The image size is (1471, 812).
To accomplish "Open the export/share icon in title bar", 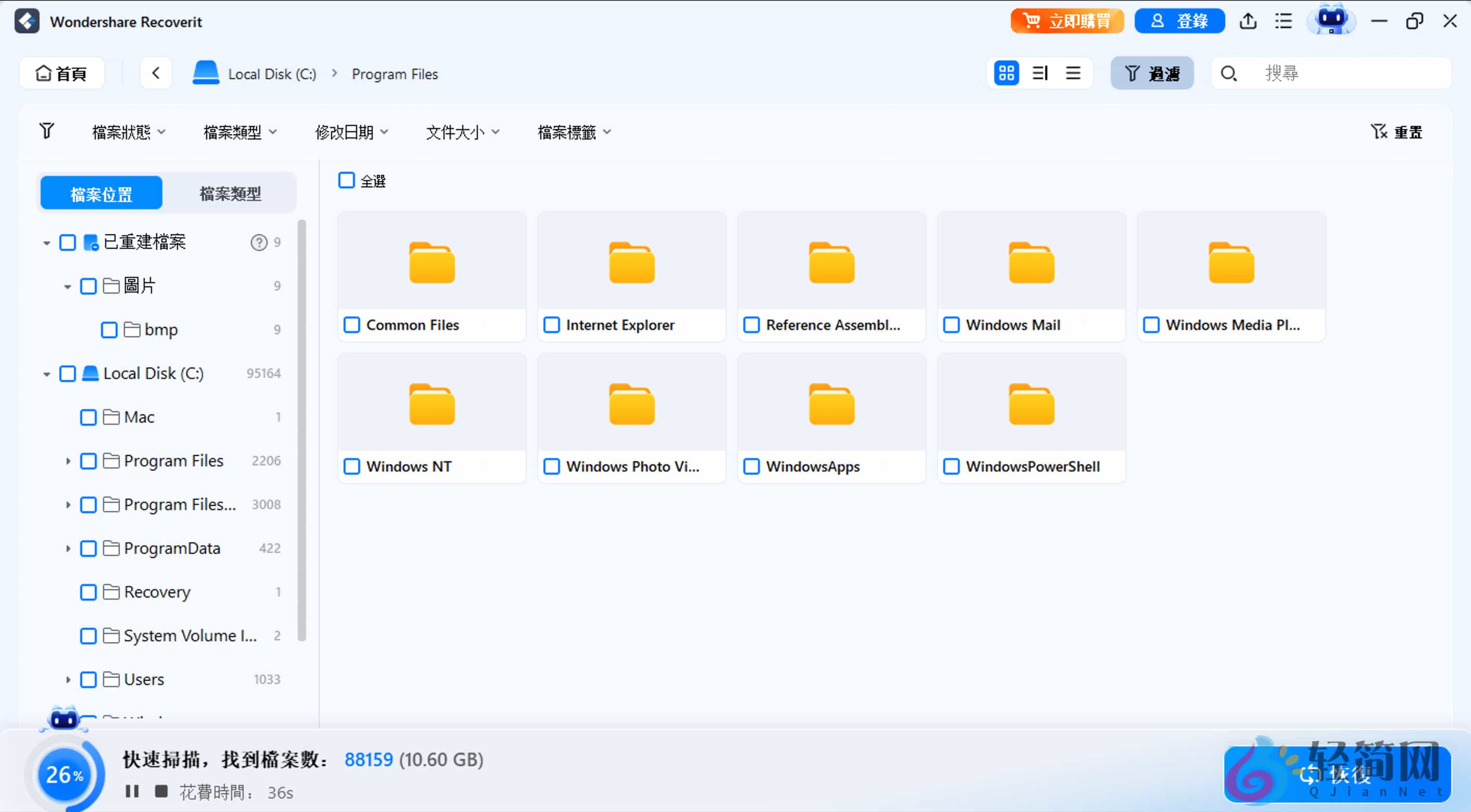I will click(1248, 21).
